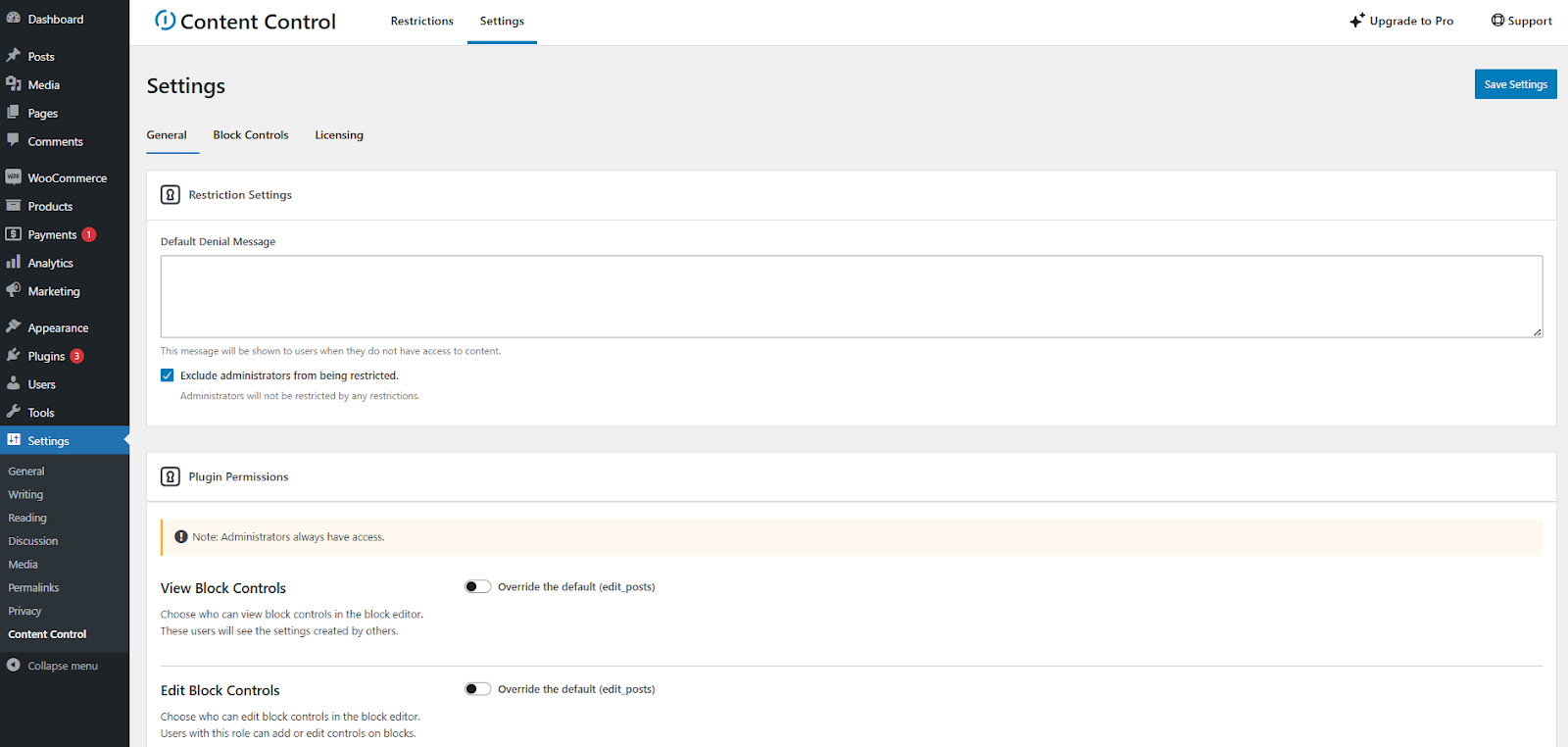Open the Writing settings submenu link
This screenshot has width=1568, height=747.
(25, 494)
